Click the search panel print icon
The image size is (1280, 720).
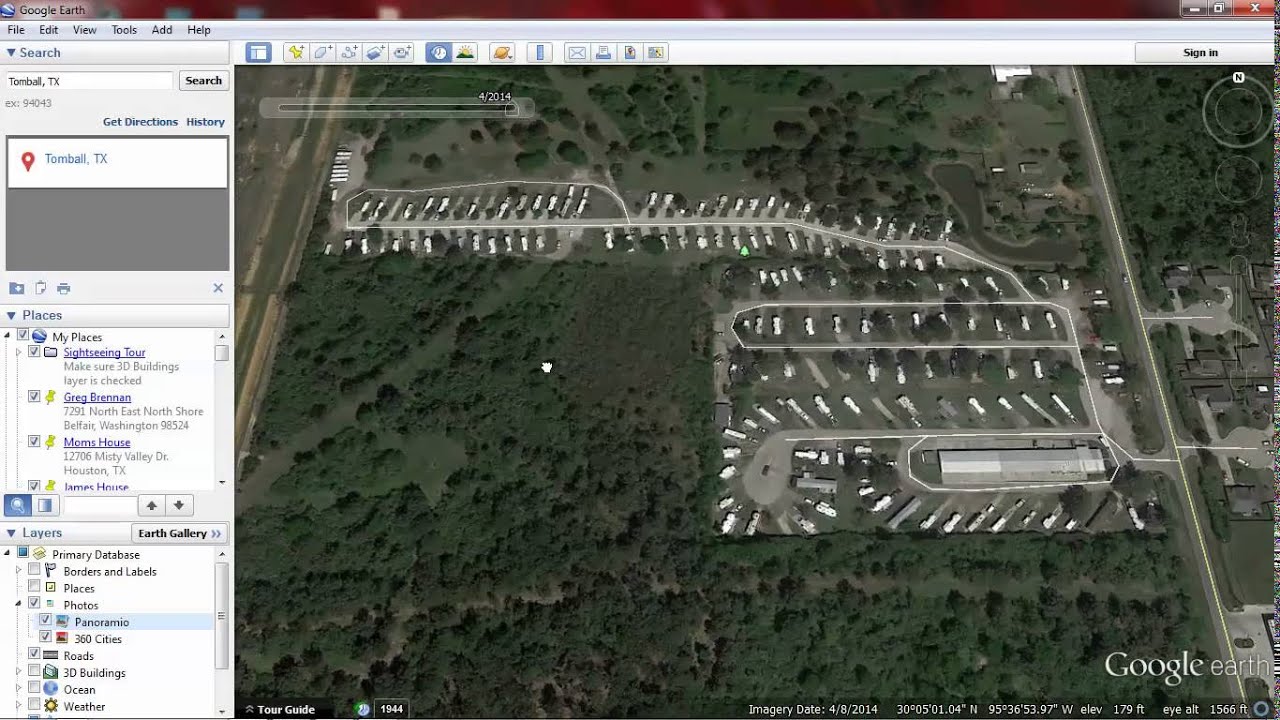tap(64, 288)
